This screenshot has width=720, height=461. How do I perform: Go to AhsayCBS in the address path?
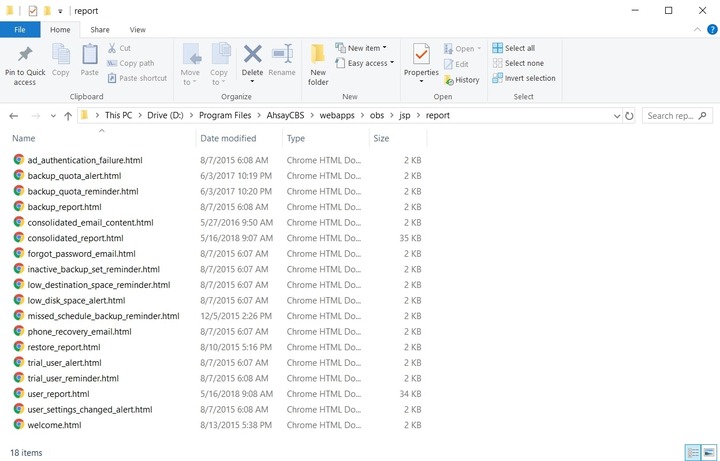[x=285, y=115]
